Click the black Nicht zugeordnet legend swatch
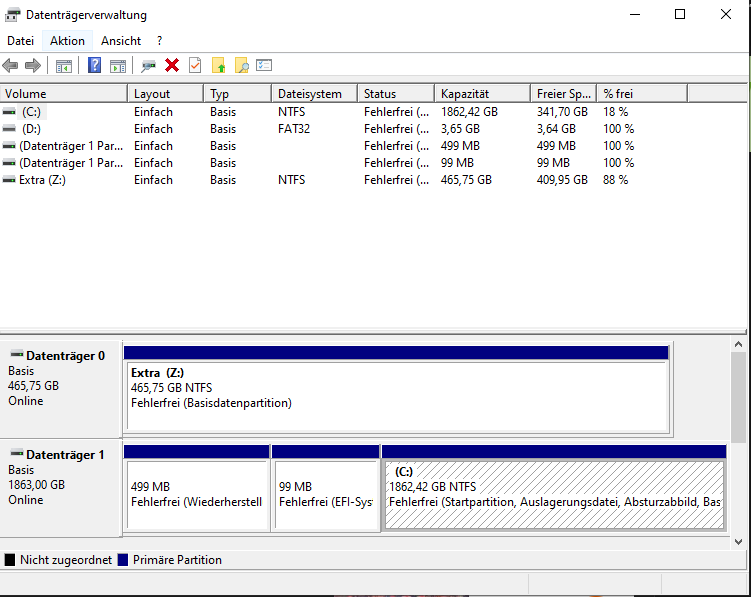This screenshot has width=751, height=597. (10, 560)
